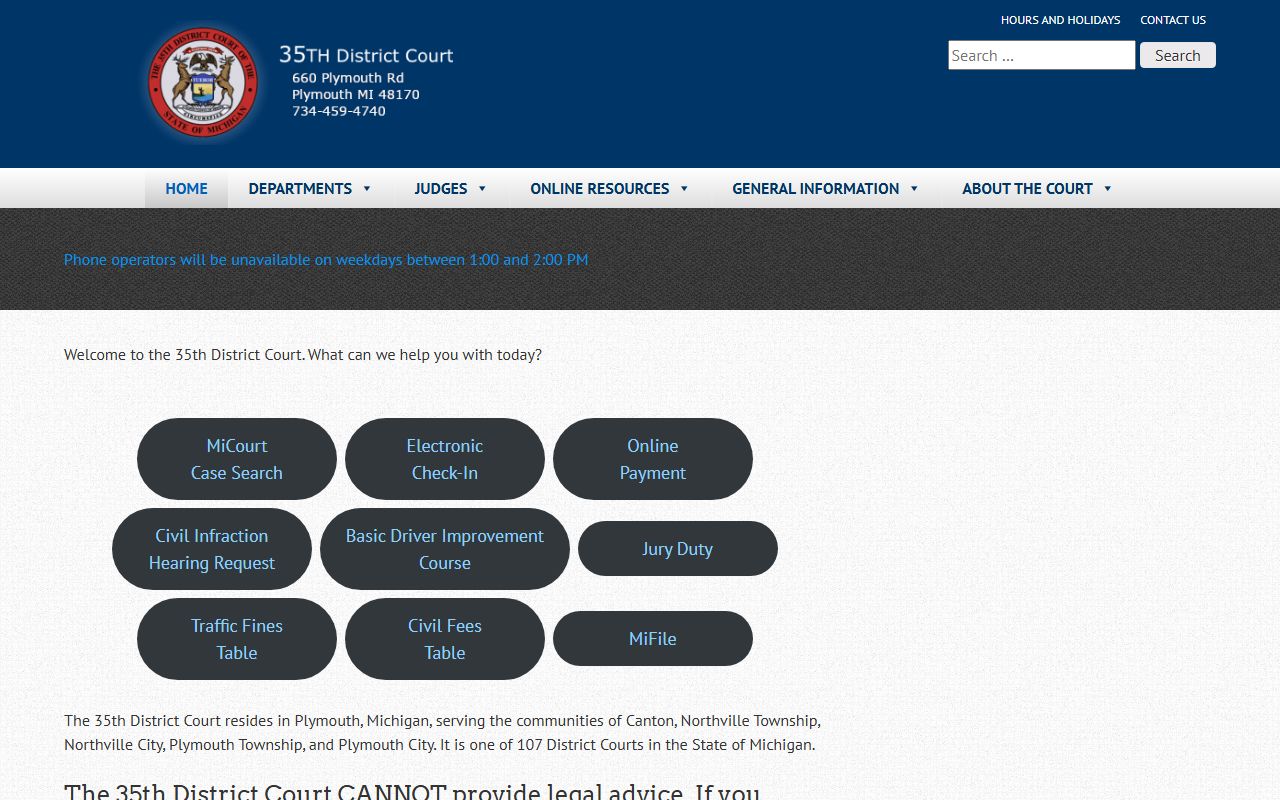
Task: View the Civil Fees Table
Action: (x=445, y=639)
